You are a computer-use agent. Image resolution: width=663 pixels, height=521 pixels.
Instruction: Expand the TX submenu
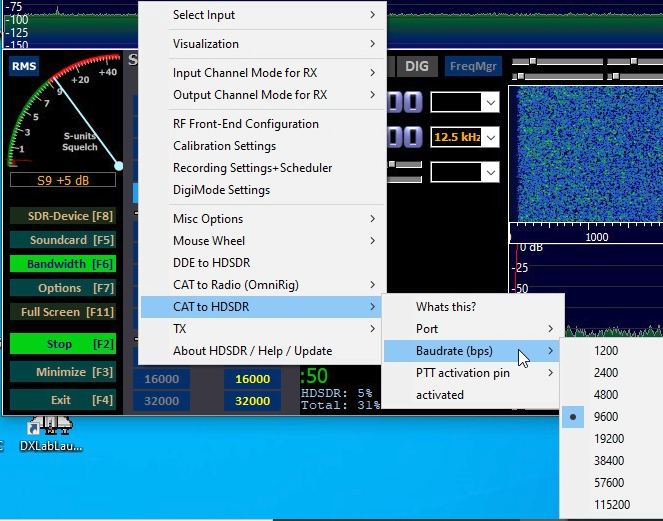(262, 329)
